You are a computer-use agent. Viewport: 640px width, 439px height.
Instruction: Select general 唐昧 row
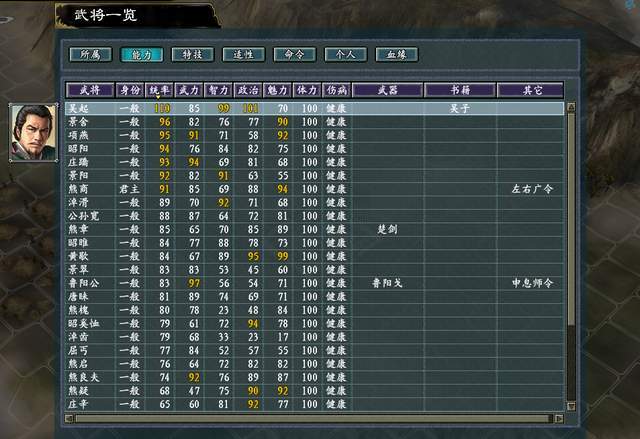click(x=314, y=297)
